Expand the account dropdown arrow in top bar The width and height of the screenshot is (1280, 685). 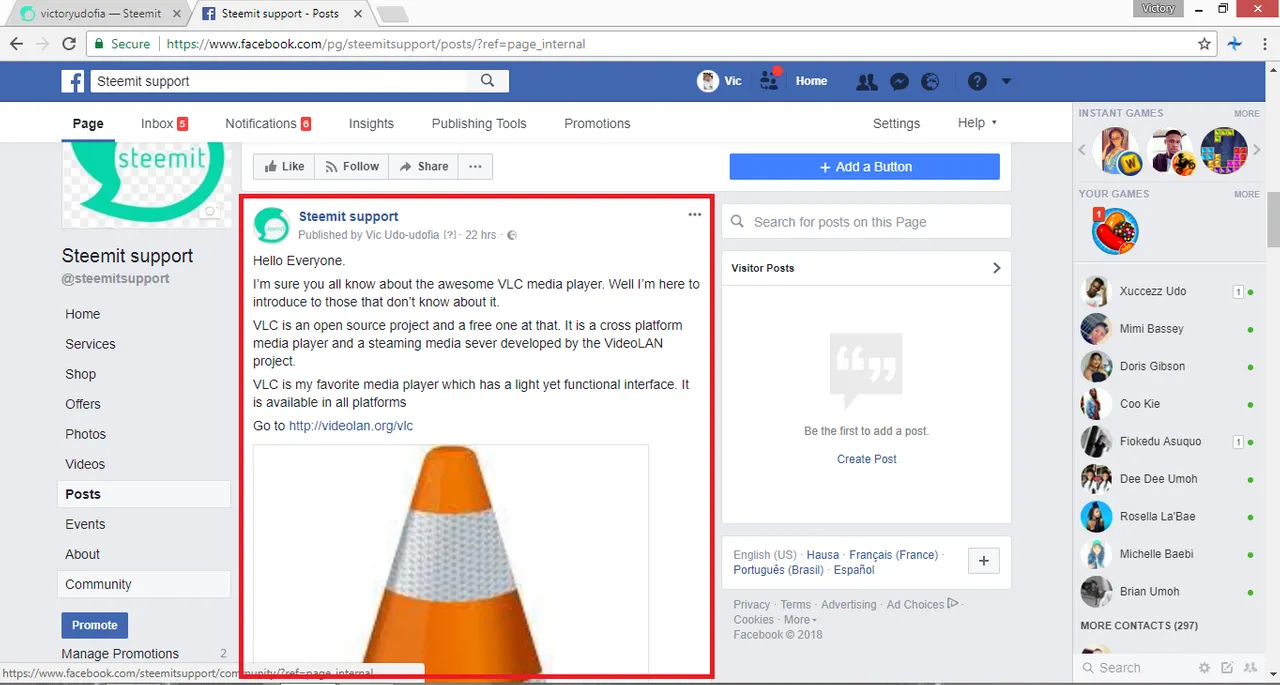click(x=1006, y=82)
